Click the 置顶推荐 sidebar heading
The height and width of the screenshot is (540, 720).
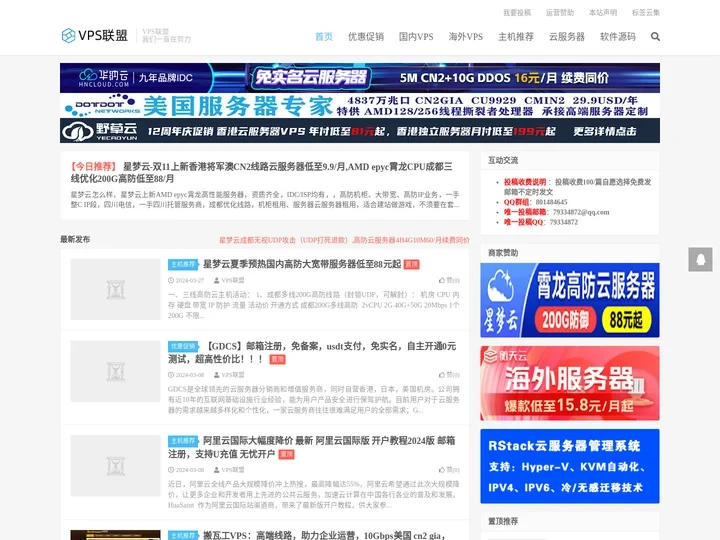point(503,521)
